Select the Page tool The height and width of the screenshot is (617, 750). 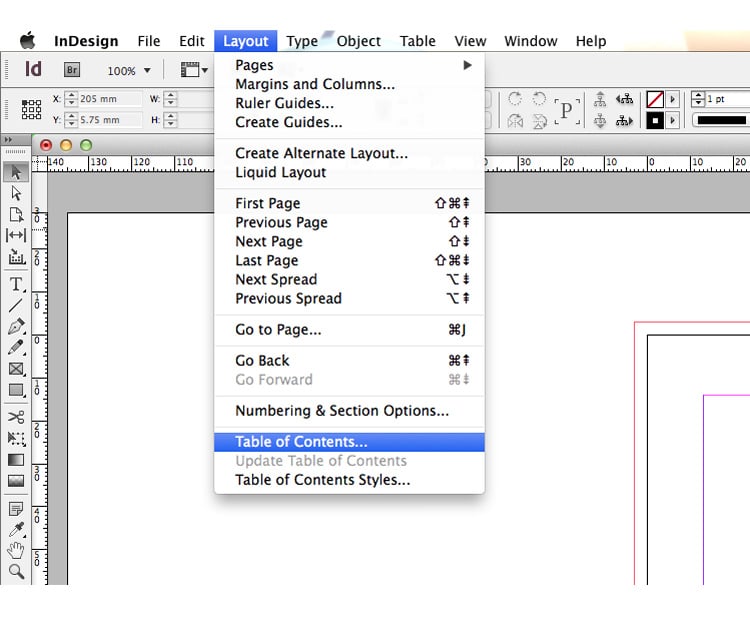[x=16, y=214]
